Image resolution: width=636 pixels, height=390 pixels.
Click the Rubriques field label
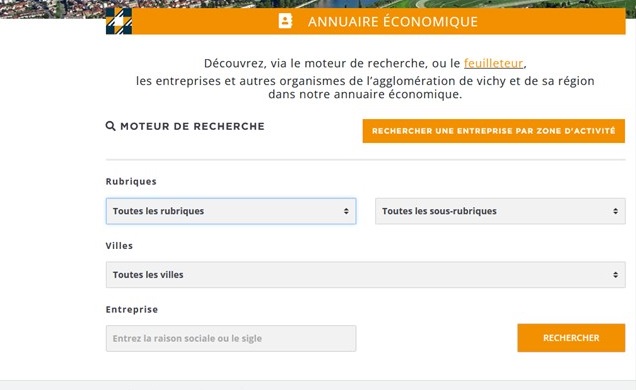[131, 181]
